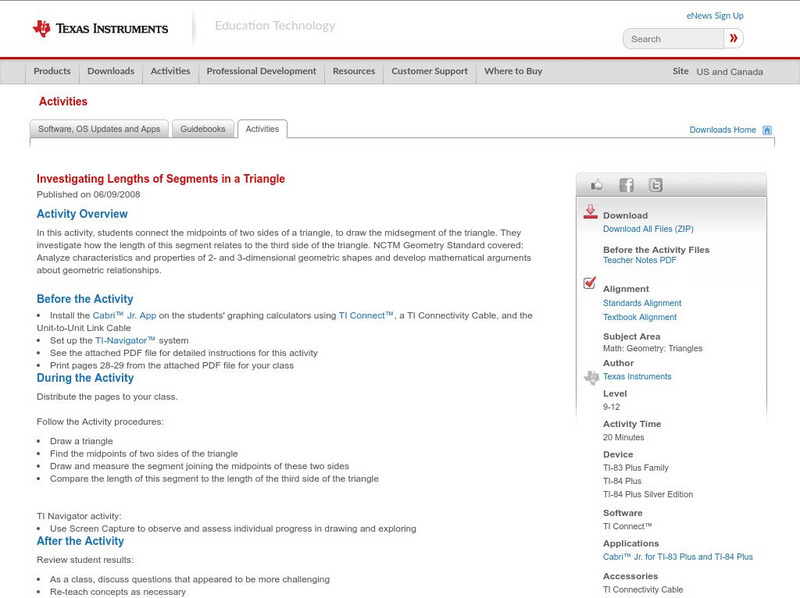This screenshot has height=598, width=800.
Task: Share via the Facebook icon
Action: [626, 185]
